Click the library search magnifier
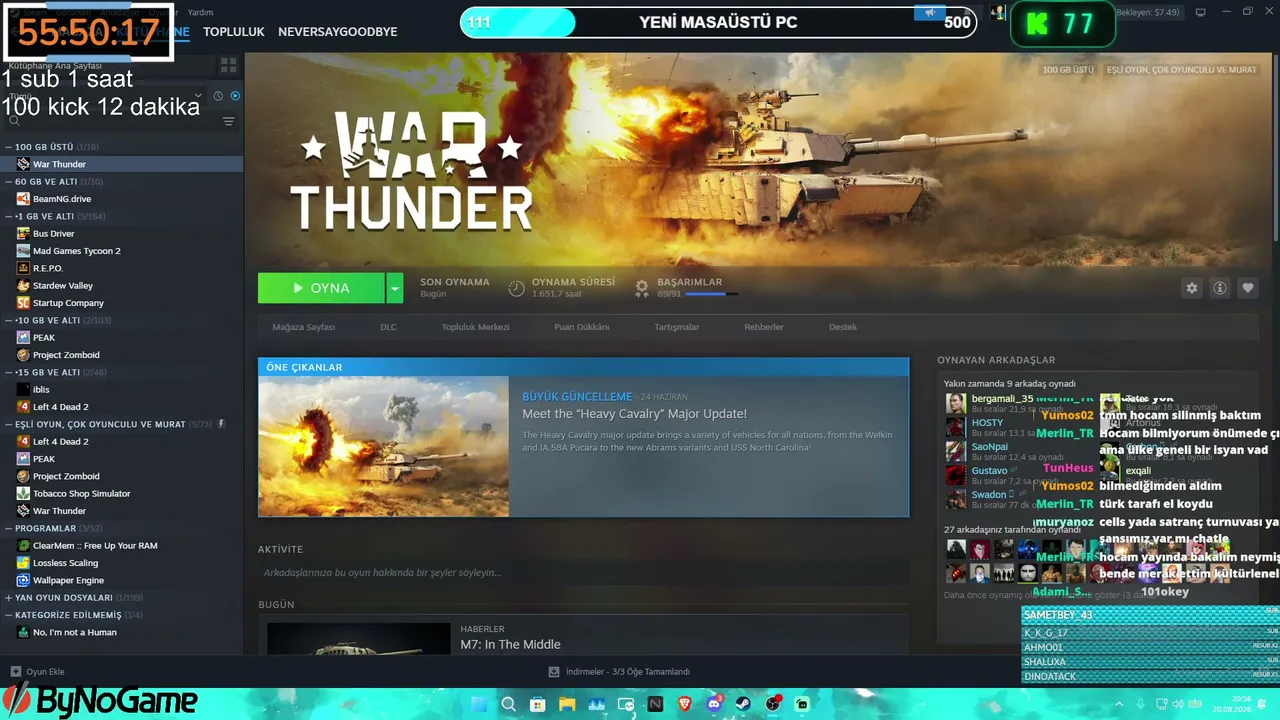 click(14, 121)
